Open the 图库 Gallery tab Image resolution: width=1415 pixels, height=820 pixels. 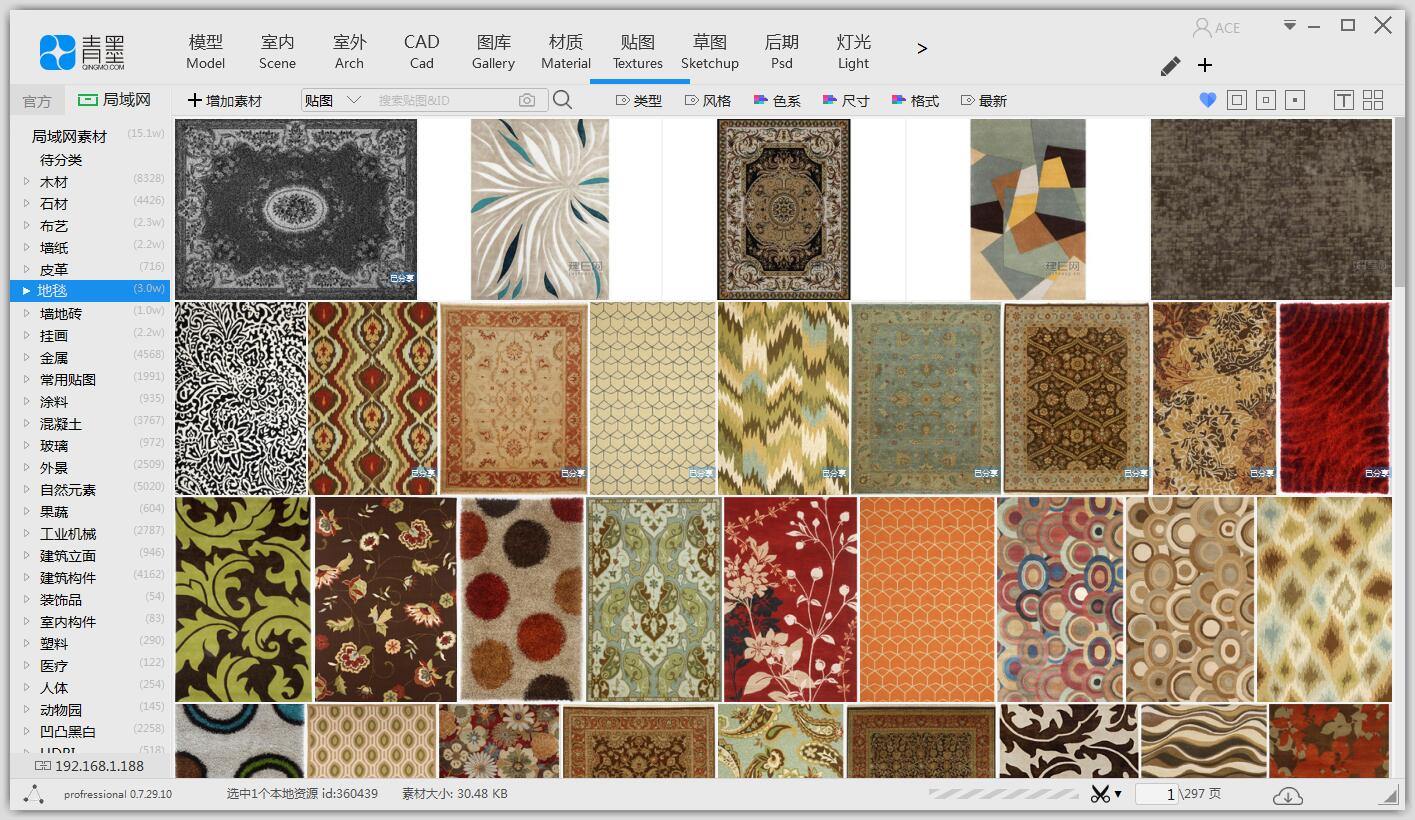coord(493,51)
